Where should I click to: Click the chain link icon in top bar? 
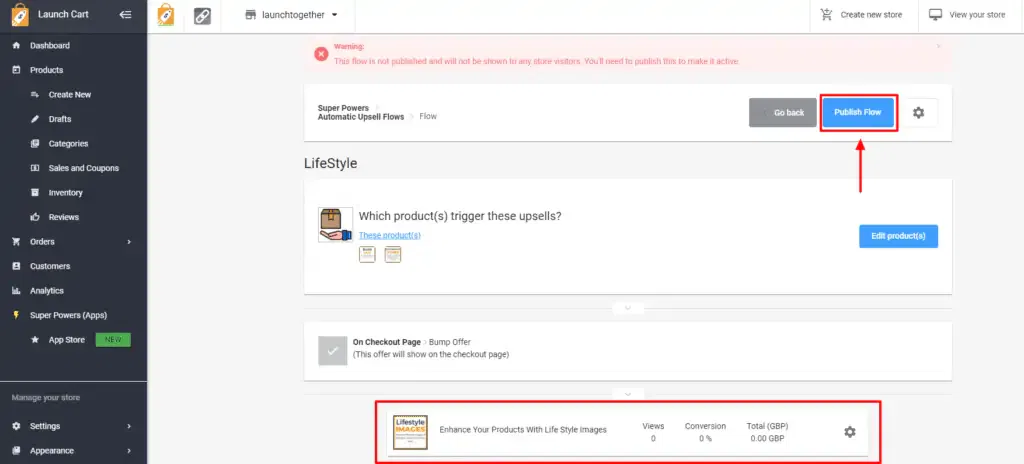pos(202,16)
